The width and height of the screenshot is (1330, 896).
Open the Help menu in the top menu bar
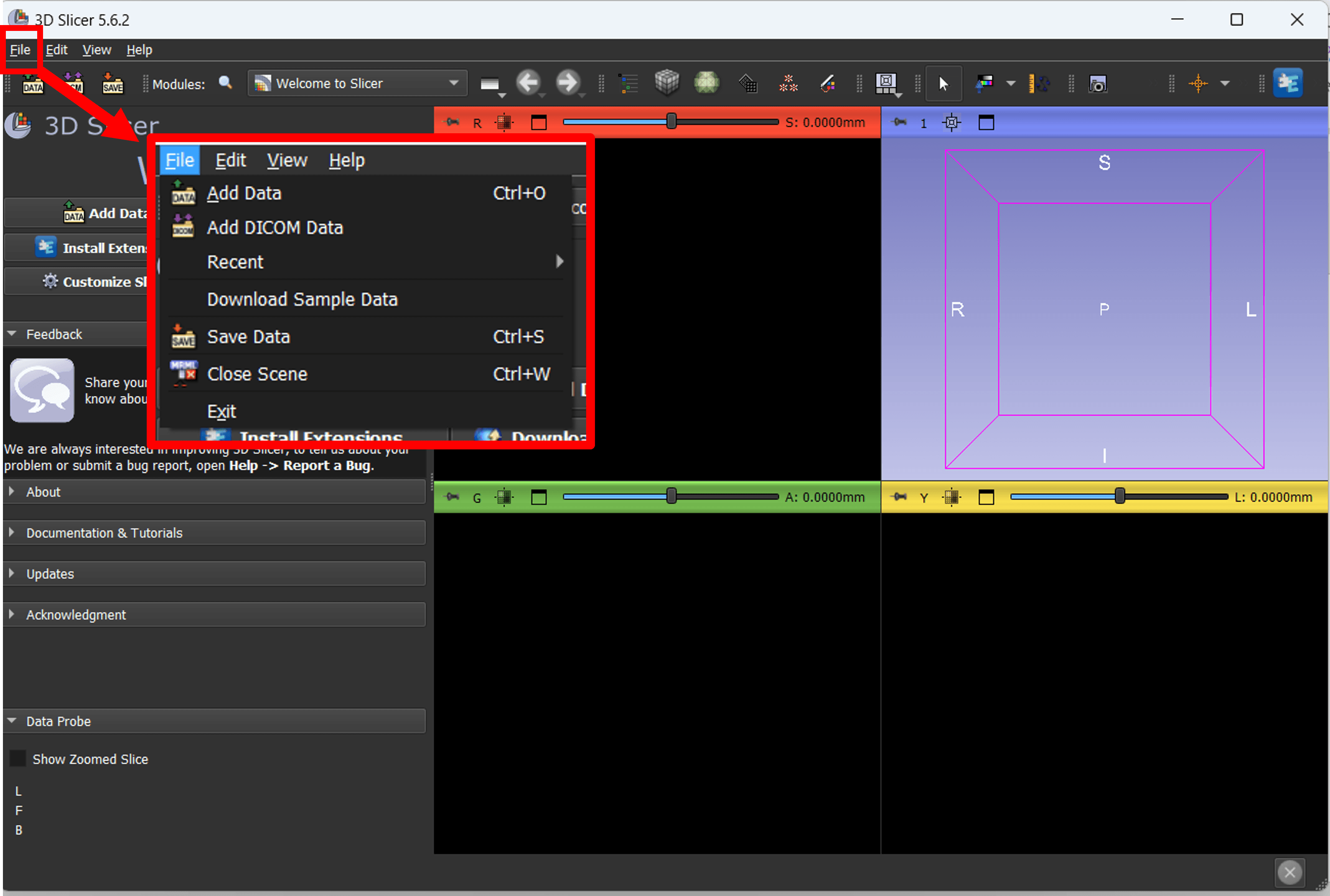[139, 50]
